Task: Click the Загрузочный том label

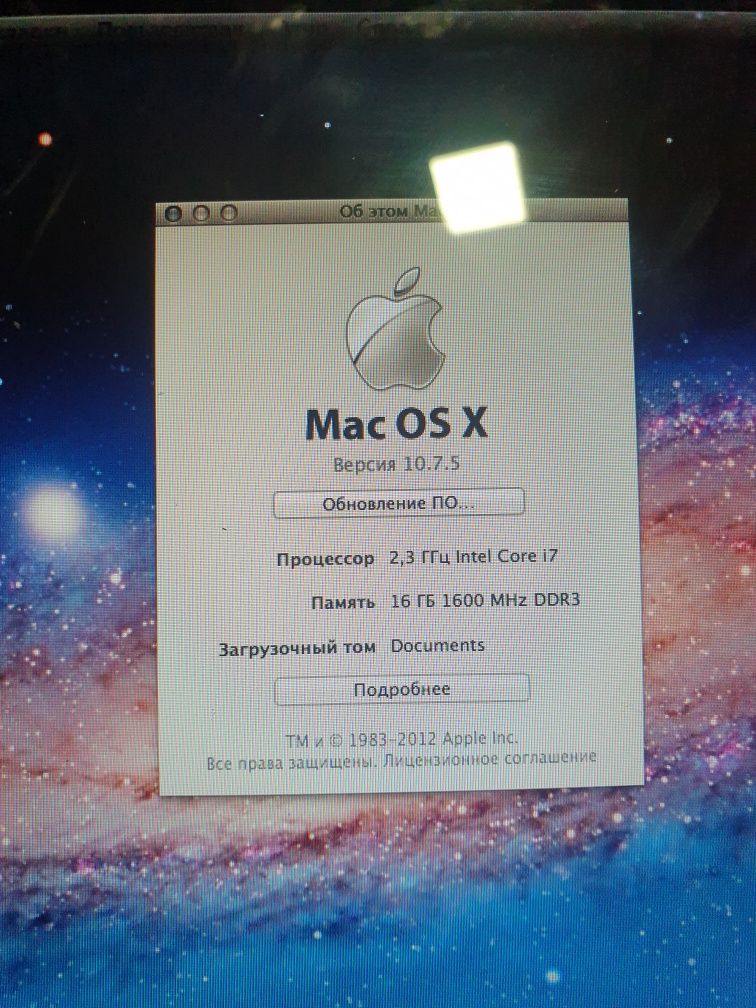Action: tap(297, 649)
